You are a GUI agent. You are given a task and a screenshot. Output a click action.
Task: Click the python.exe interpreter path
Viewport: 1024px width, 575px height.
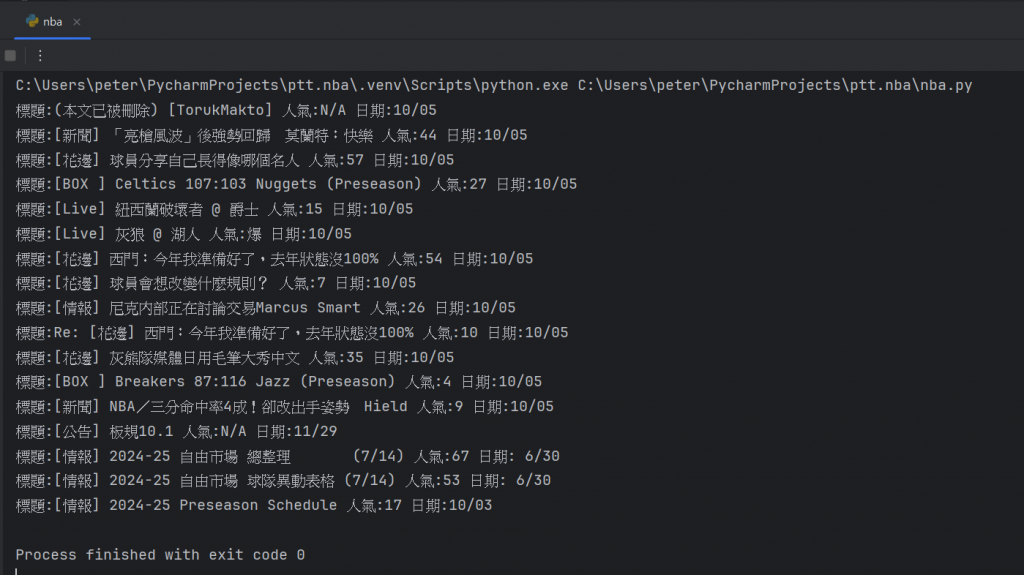pyautogui.click(x=292, y=85)
